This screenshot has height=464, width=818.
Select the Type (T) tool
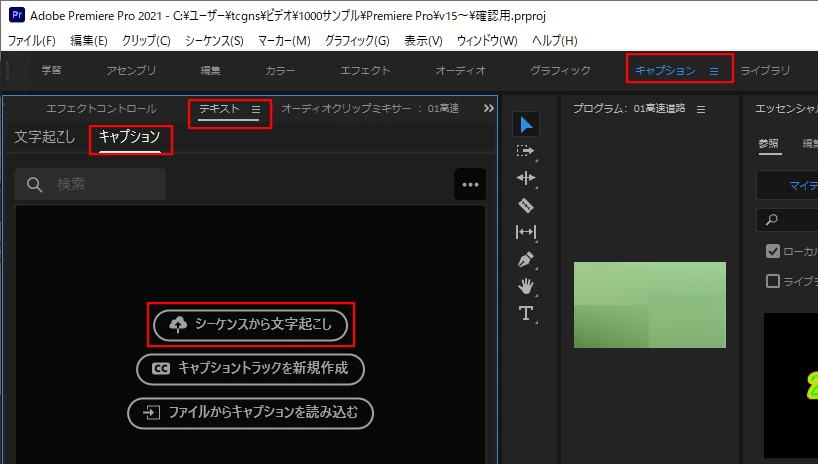[525, 313]
